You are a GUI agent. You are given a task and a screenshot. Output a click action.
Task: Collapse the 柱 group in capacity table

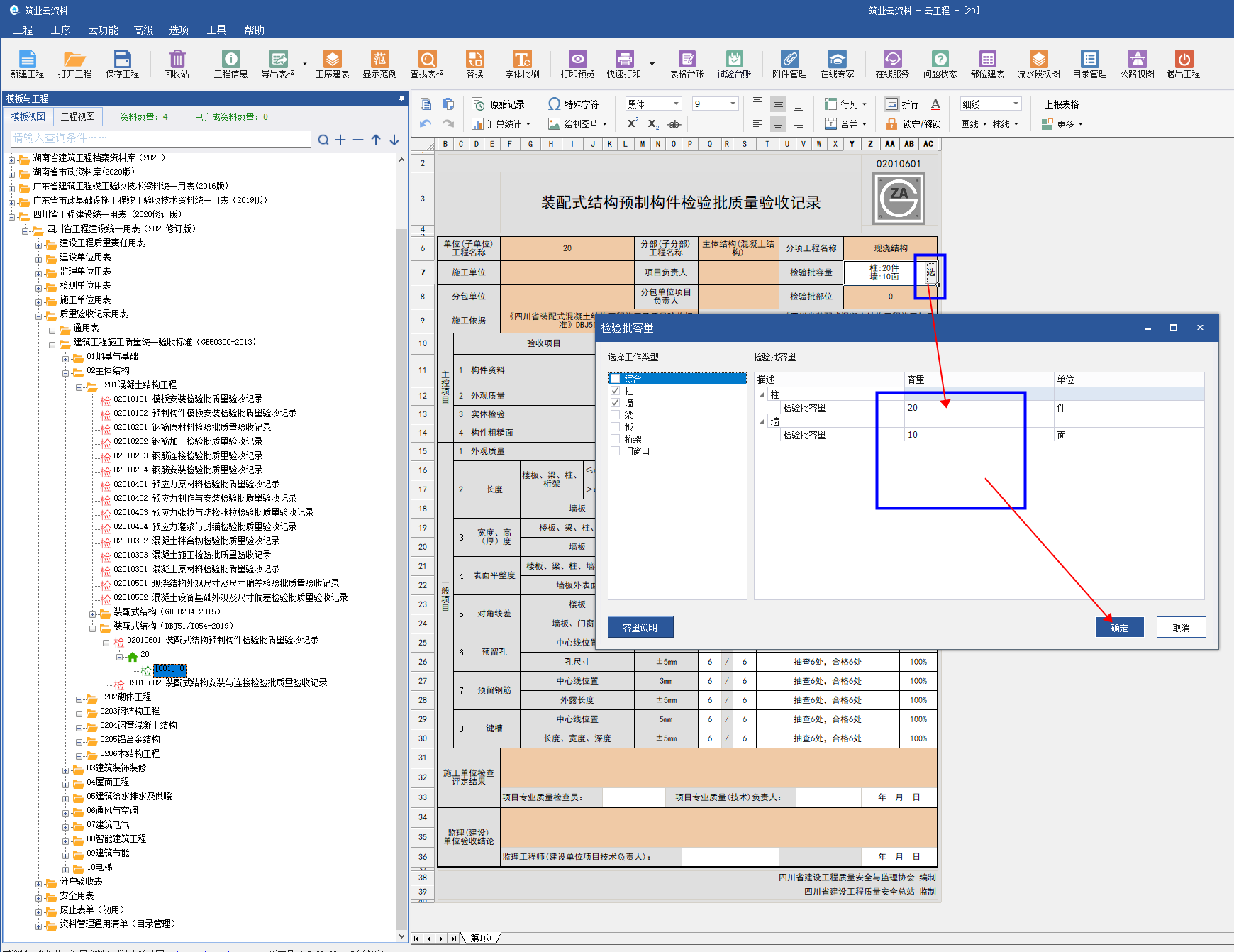(762, 395)
